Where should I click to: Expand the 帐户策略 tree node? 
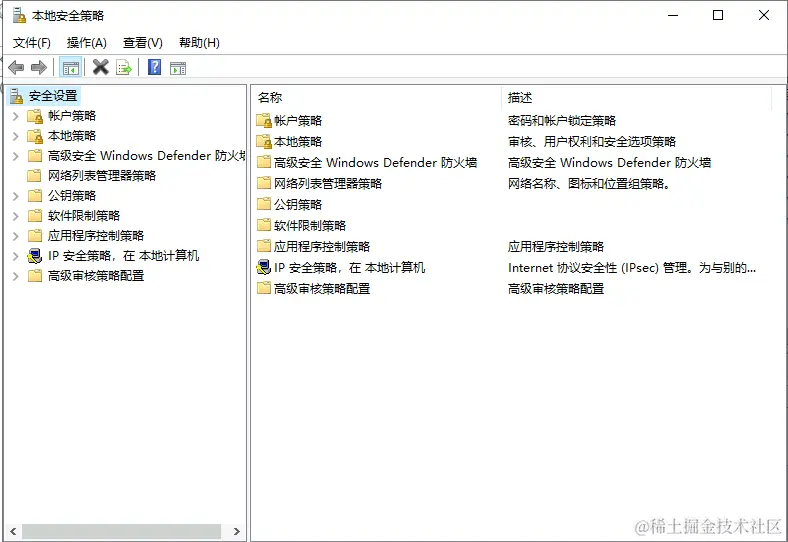tap(16, 117)
